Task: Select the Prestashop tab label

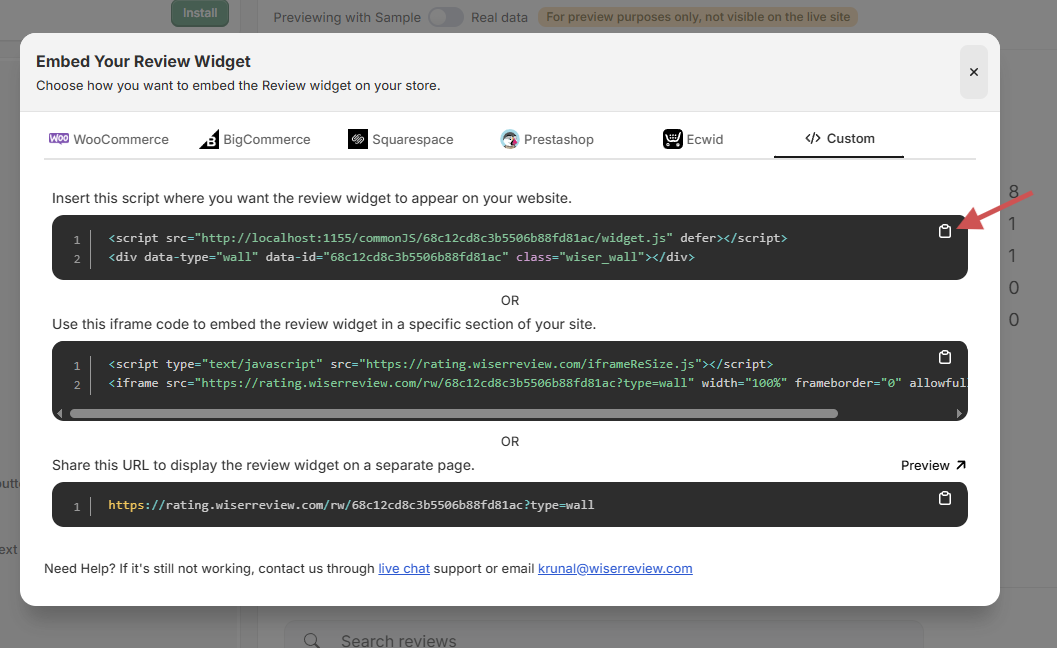Action: click(x=558, y=140)
